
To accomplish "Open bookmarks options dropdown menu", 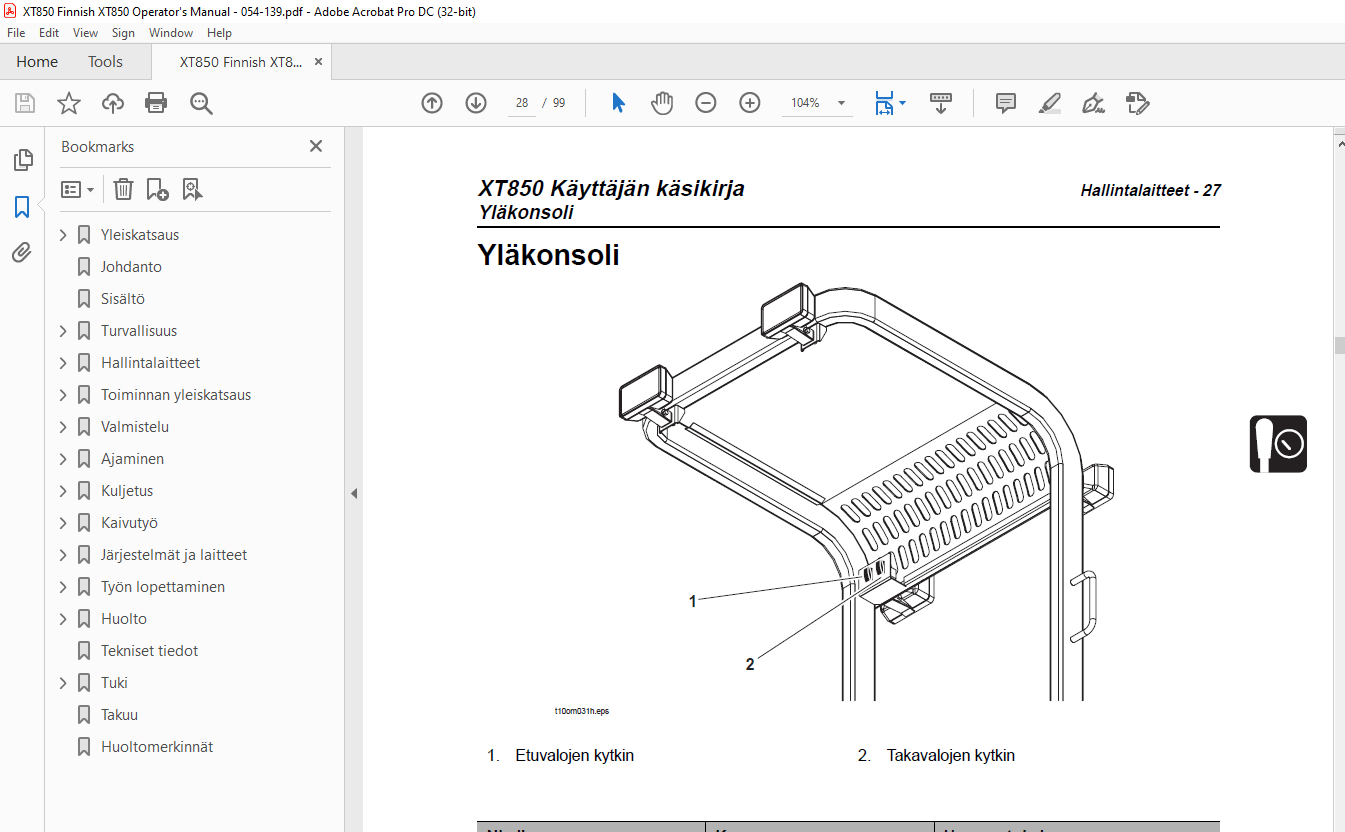I will pos(78,189).
